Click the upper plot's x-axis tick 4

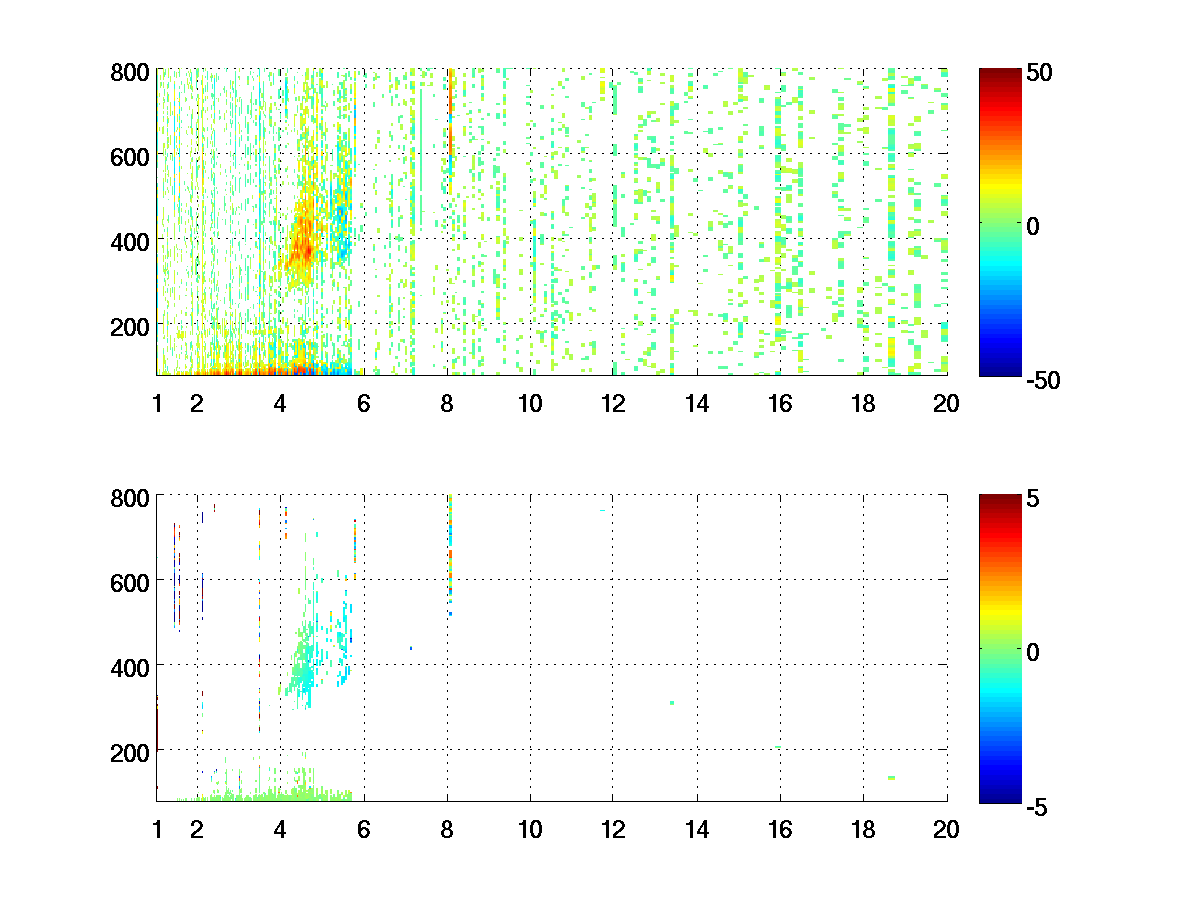click(x=280, y=404)
